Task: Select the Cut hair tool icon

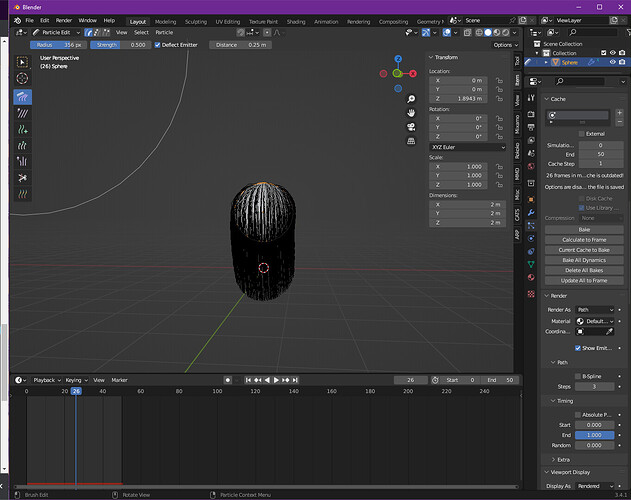Action: 23,178
